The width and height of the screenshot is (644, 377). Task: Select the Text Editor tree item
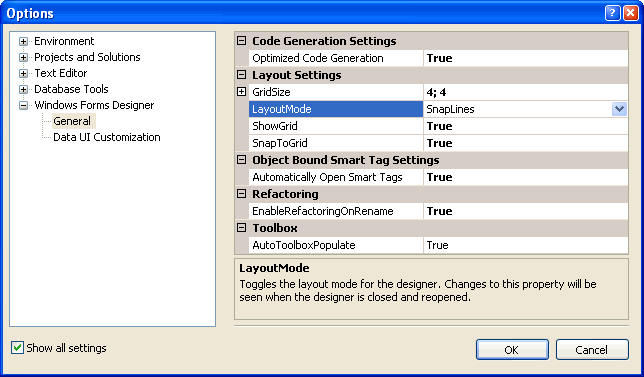coord(61,73)
